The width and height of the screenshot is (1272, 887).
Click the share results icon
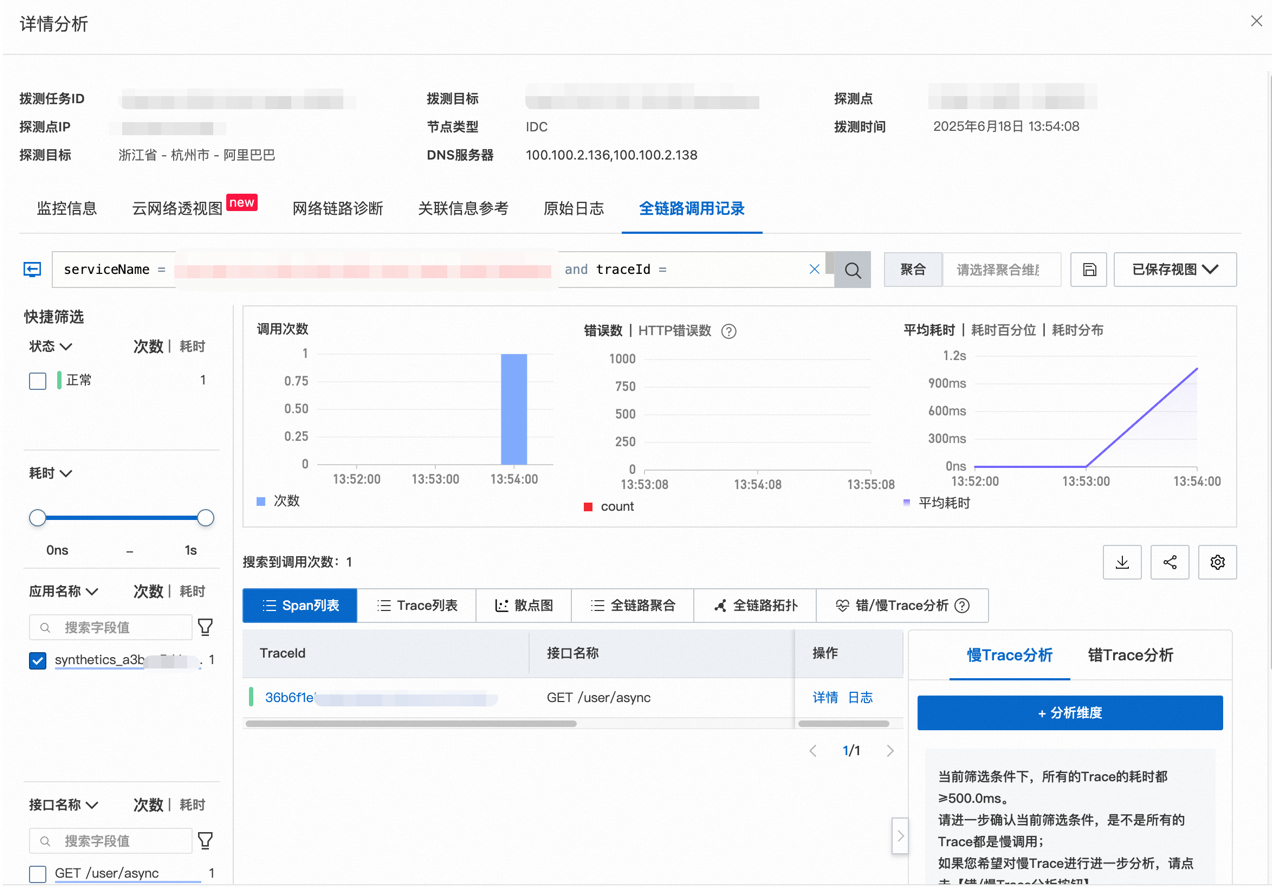pyautogui.click(x=1170, y=562)
